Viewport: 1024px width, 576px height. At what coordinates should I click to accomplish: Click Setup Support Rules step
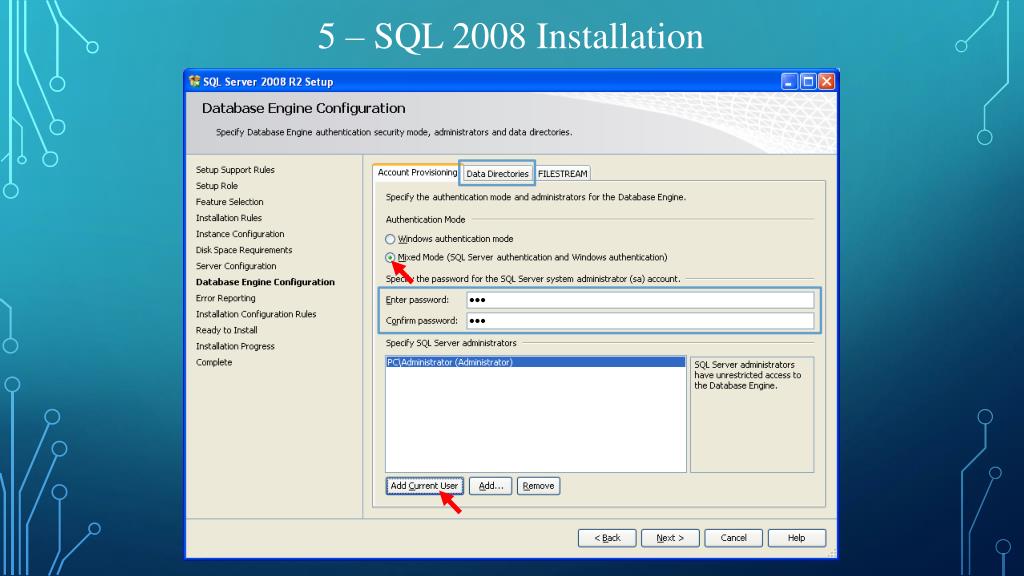[x=235, y=170]
